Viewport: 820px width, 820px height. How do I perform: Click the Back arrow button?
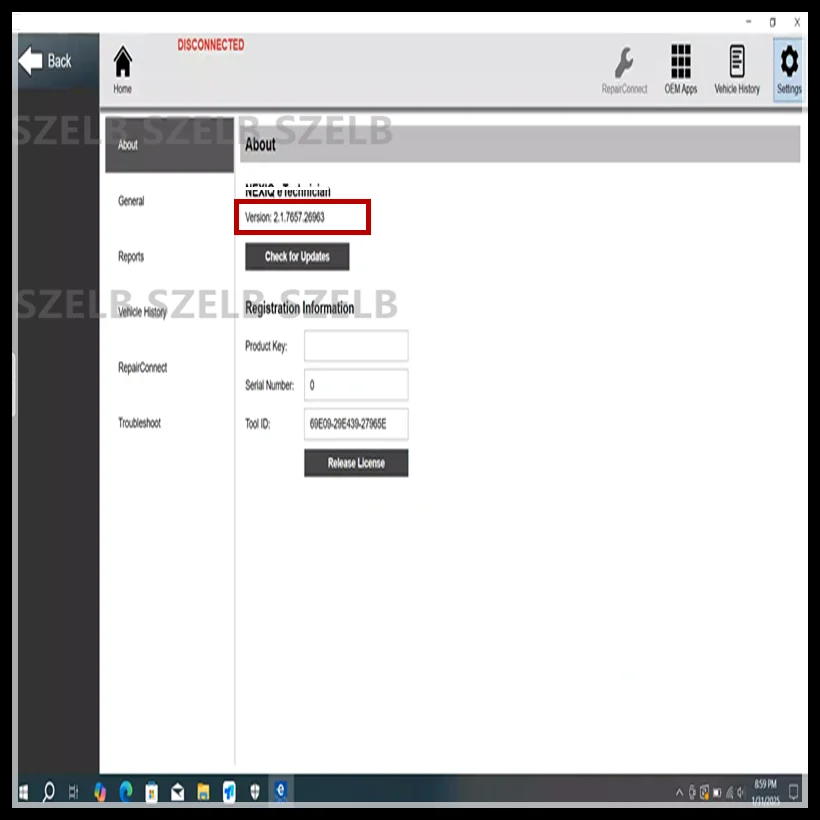click(45, 61)
